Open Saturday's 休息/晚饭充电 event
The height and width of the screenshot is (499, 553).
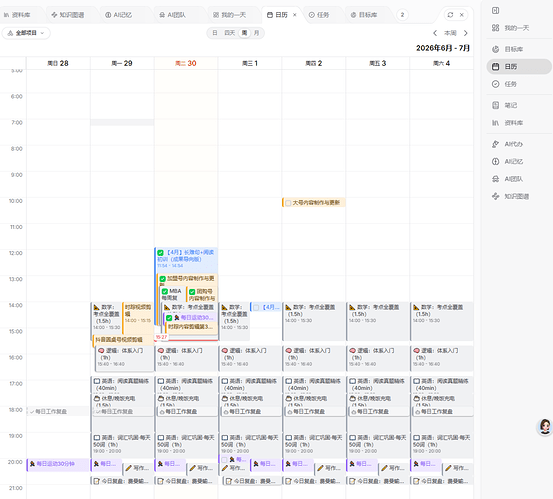click(442, 399)
